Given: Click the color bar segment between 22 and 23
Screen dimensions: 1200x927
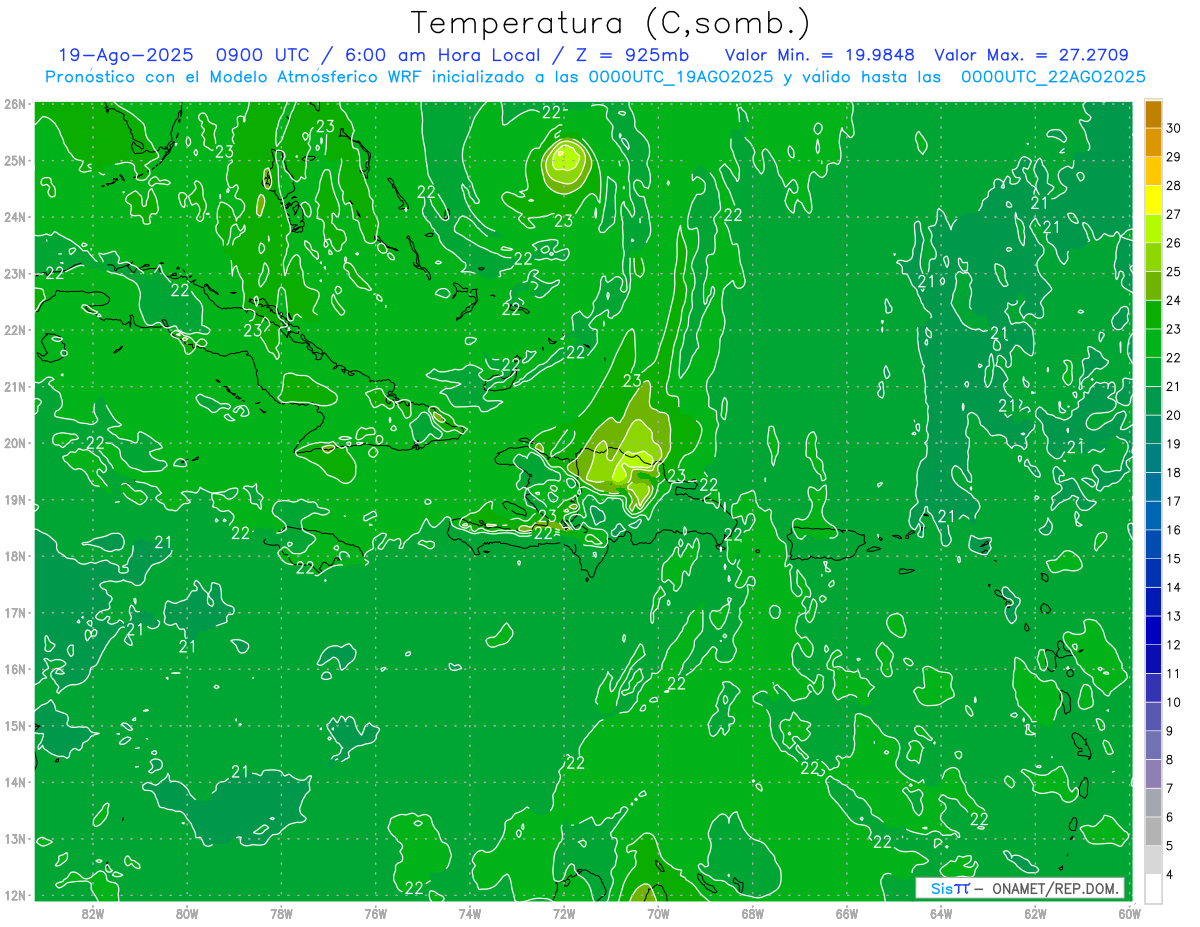Looking at the screenshot, I should coord(1153,343).
